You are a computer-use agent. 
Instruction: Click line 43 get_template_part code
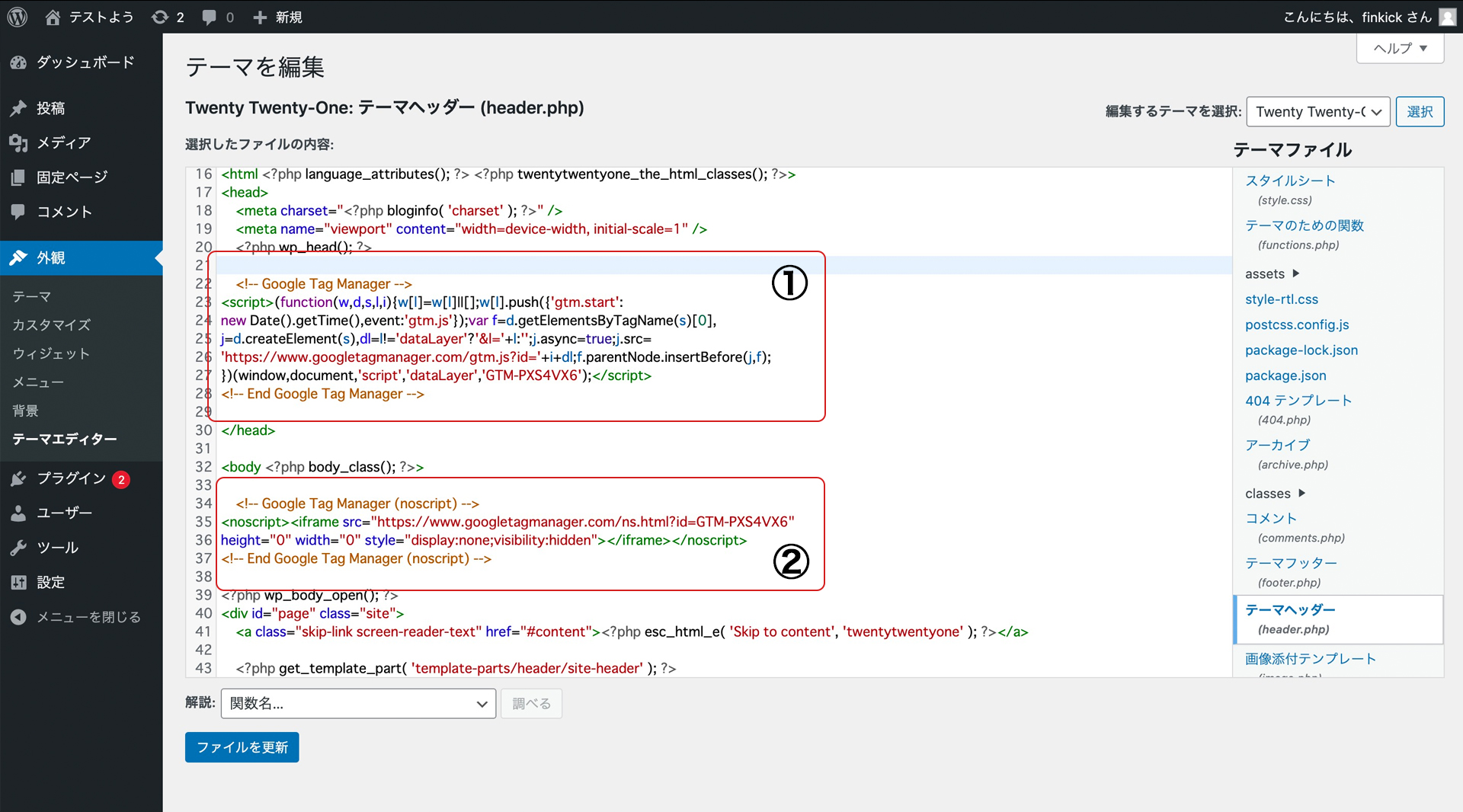coord(456,668)
